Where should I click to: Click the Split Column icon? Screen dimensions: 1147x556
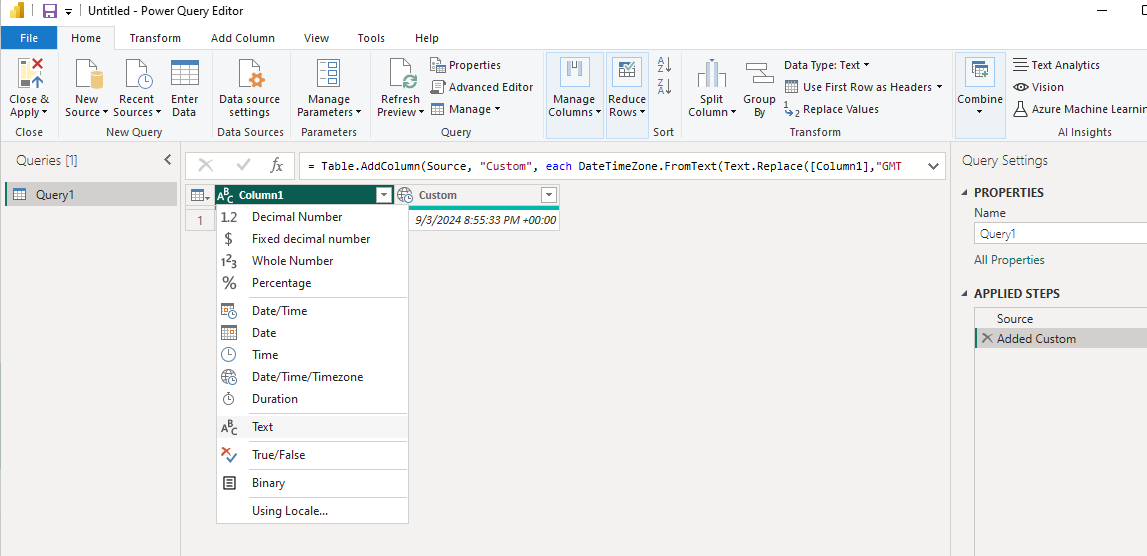712,74
